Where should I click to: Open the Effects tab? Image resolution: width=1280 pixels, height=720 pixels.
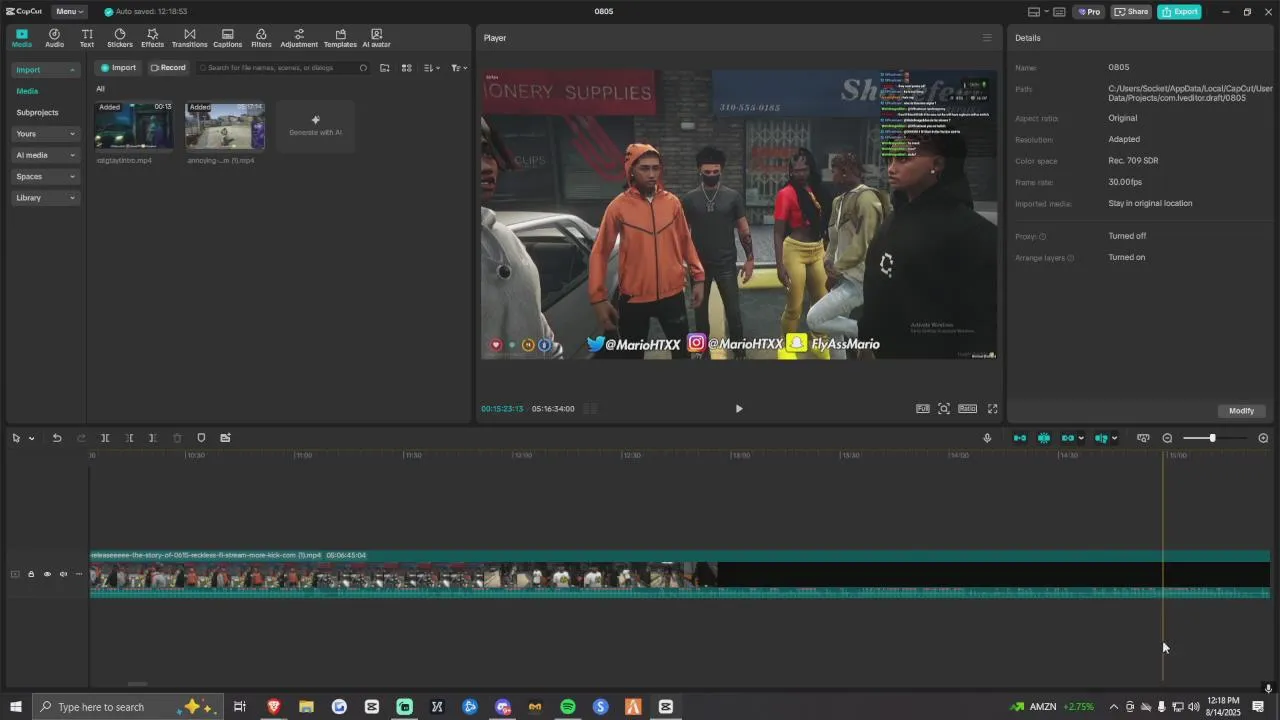coord(152,38)
